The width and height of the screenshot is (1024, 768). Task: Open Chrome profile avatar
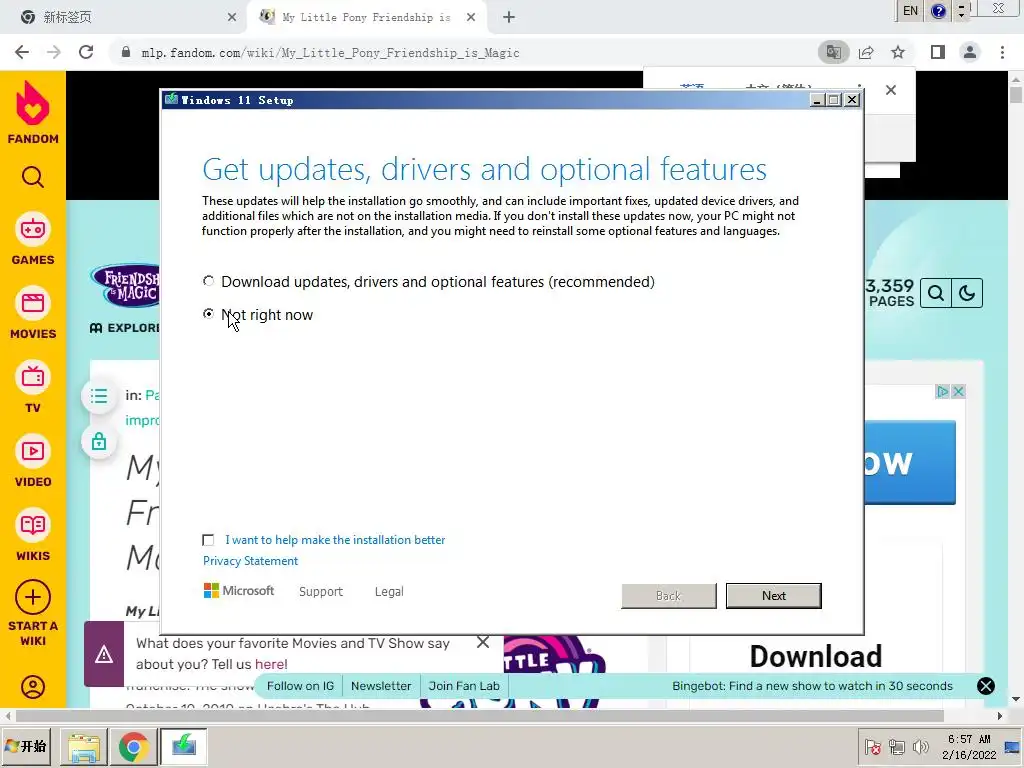pyautogui.click(x=970, y=52)
